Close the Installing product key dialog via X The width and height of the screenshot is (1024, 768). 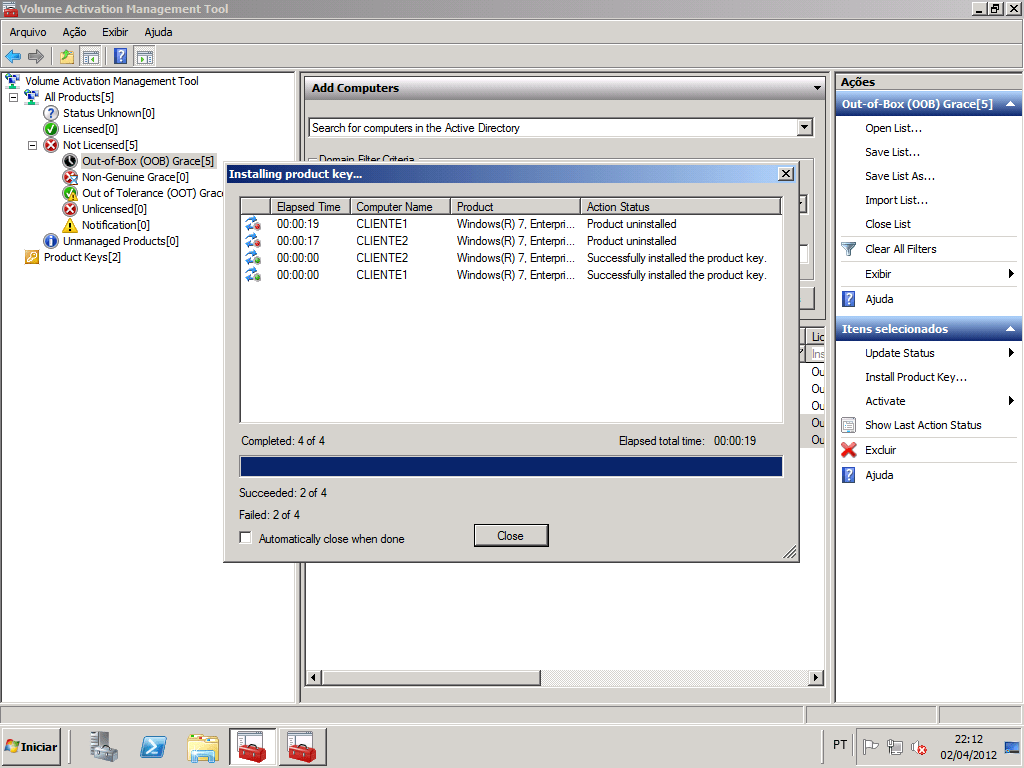point(786,174)
